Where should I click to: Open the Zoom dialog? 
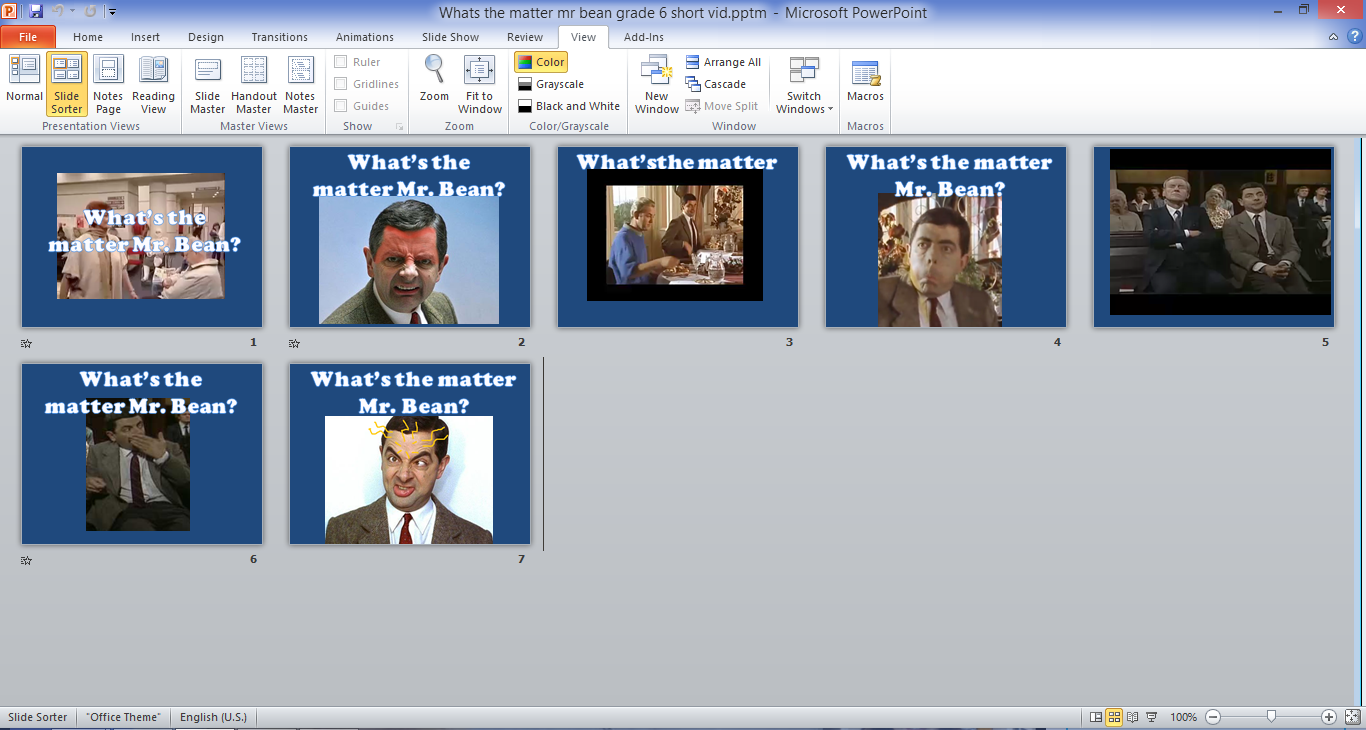tap(434, 80)
